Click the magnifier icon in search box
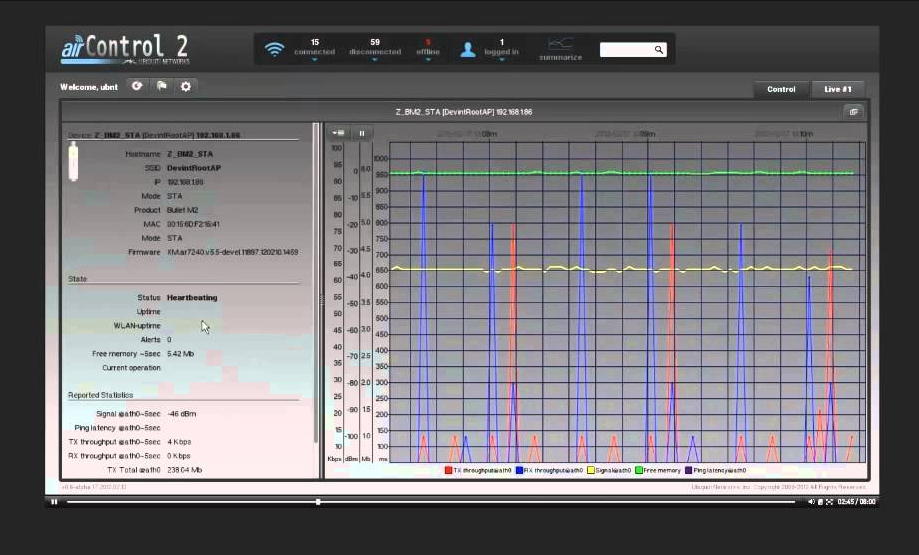This screenshot has width=919, height=555. pyautogui.click(x=659, y=49)
